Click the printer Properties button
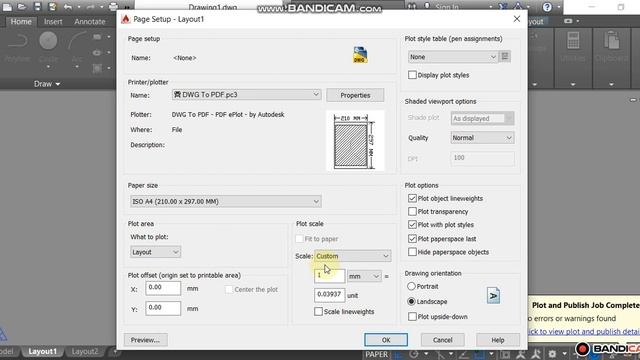The image size is (640, 360). coord(355,95)
